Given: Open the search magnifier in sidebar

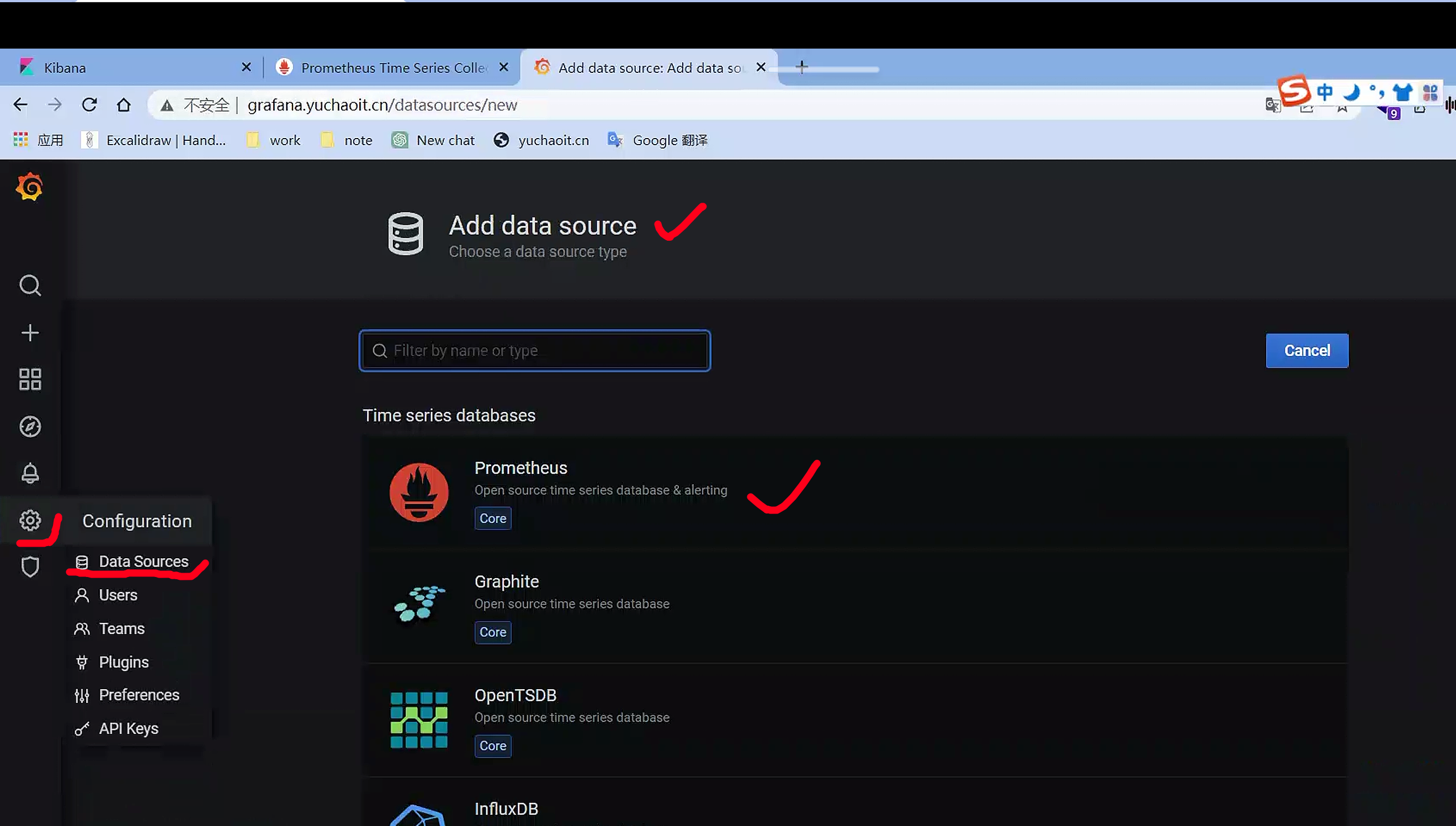Looking at the screenshot, I should [30, 285].
